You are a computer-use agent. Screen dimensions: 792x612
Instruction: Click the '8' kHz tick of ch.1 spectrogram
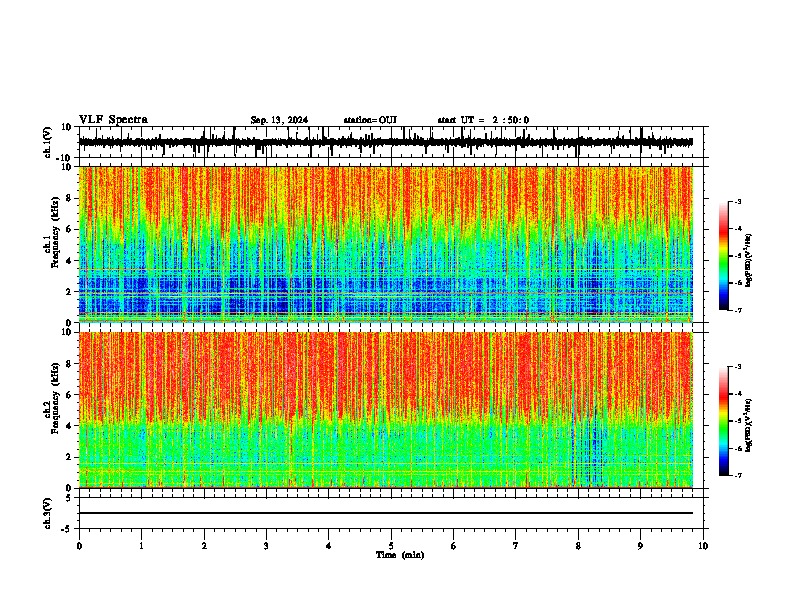(69, 198)
